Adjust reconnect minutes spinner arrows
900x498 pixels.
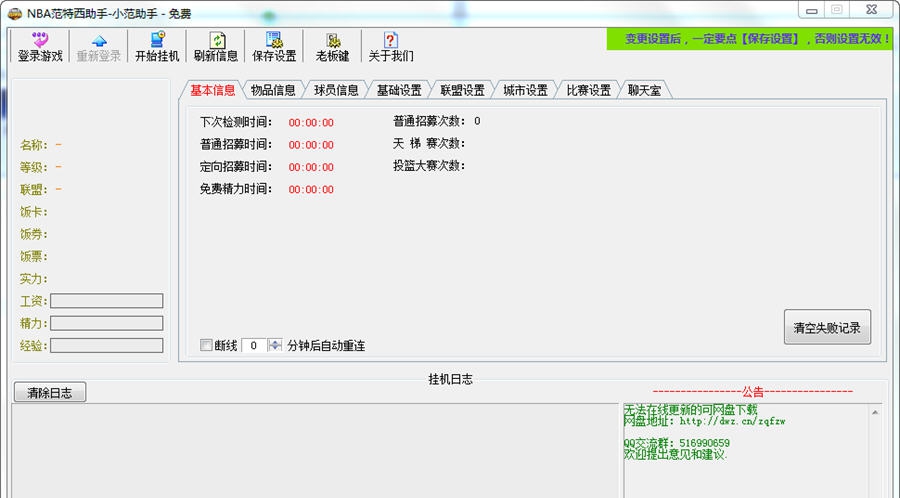pos(275,345)
